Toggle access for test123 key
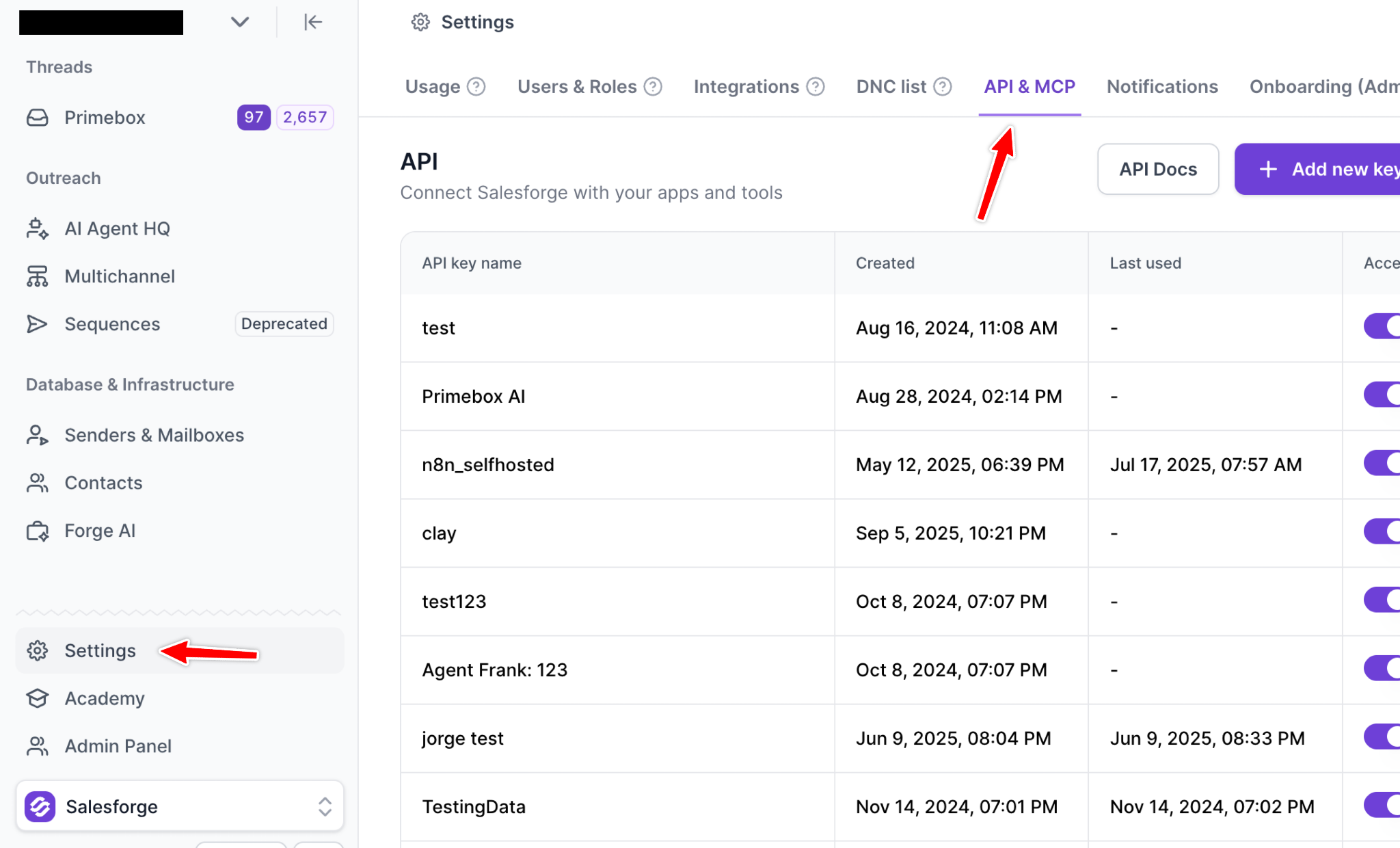This screenshot has width=1400, height=848. click(1382, 600)
